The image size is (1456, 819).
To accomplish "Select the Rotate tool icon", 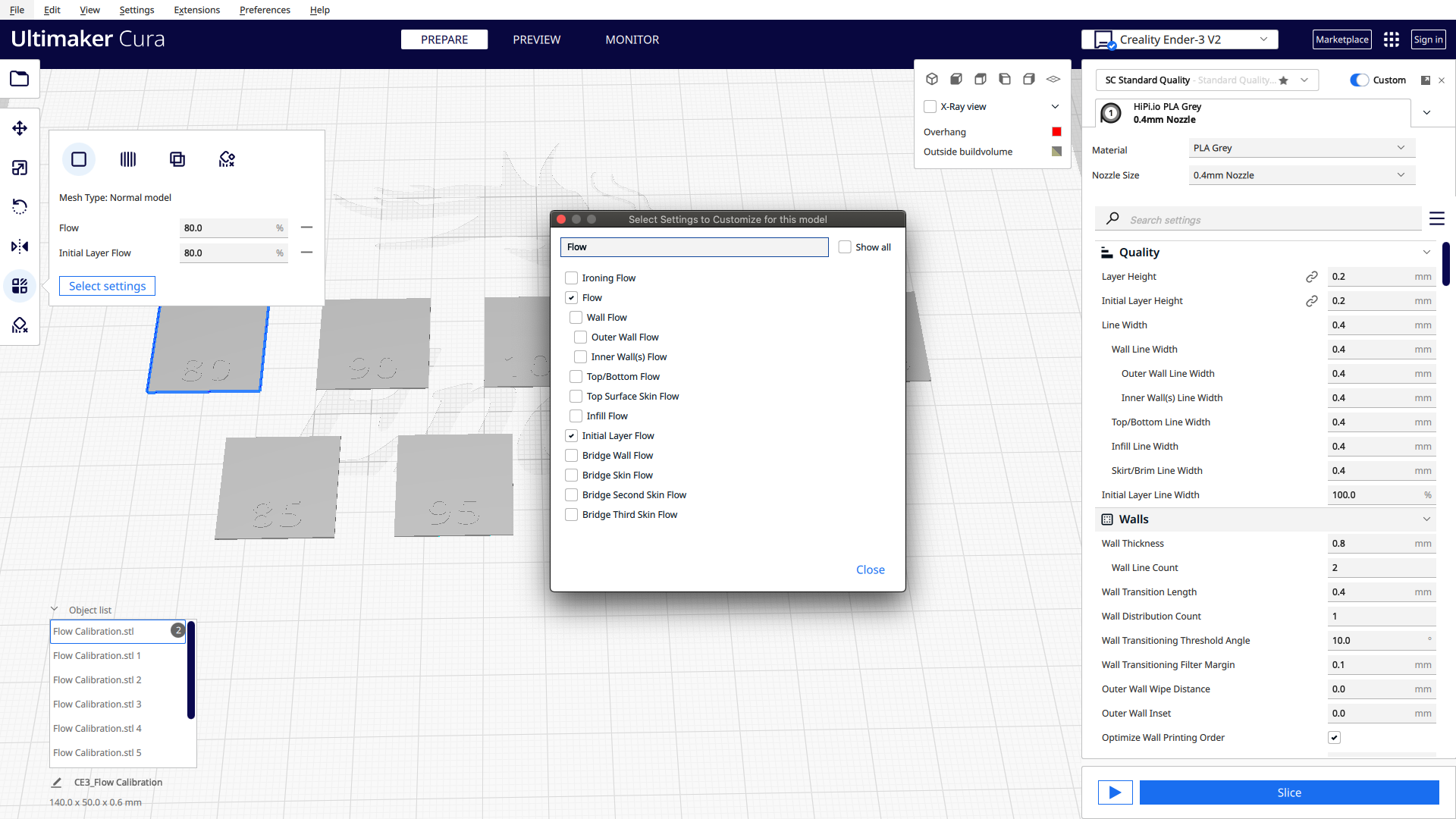I will coord(20,207).
